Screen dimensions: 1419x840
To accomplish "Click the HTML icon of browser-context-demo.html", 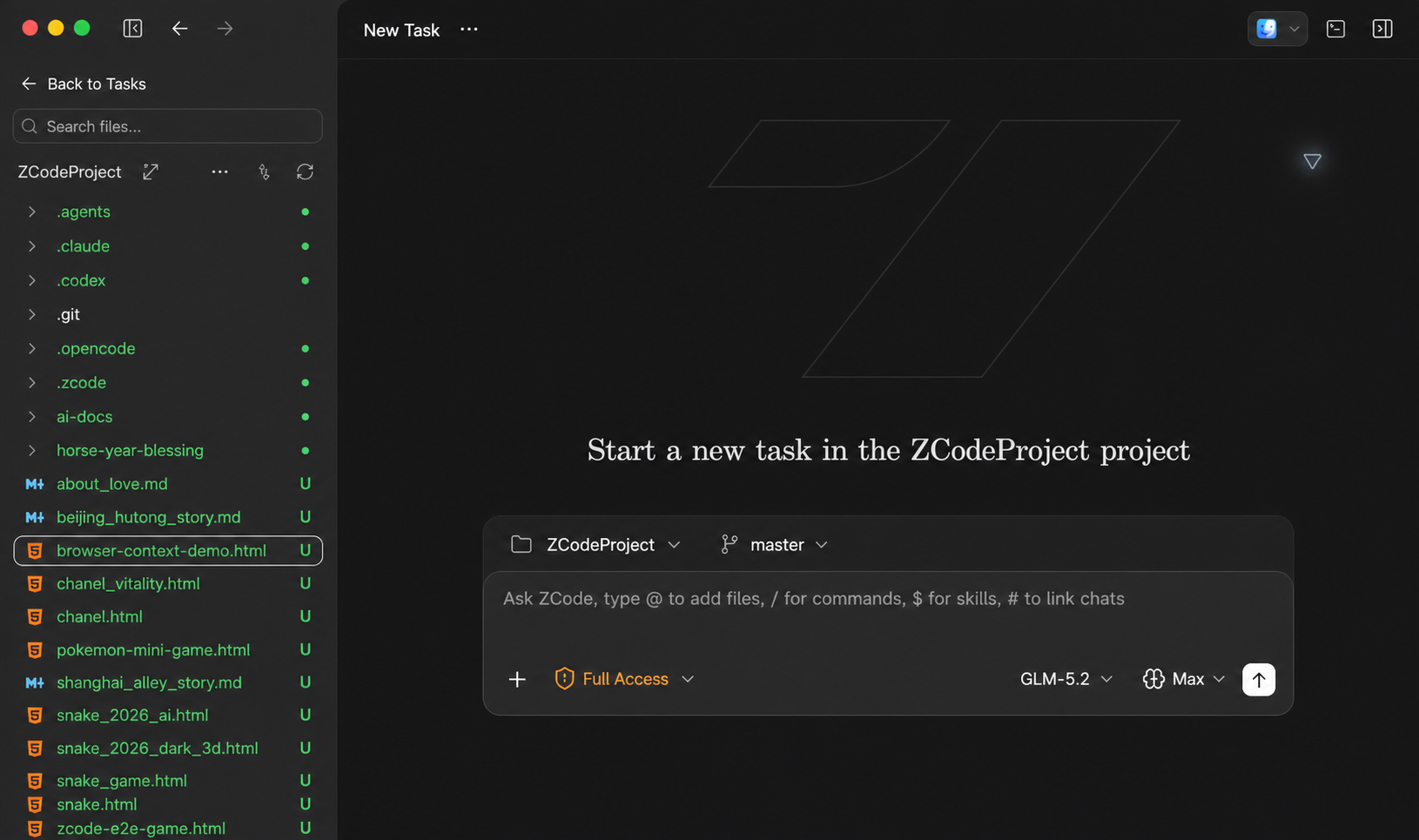I will coord(35,550).
